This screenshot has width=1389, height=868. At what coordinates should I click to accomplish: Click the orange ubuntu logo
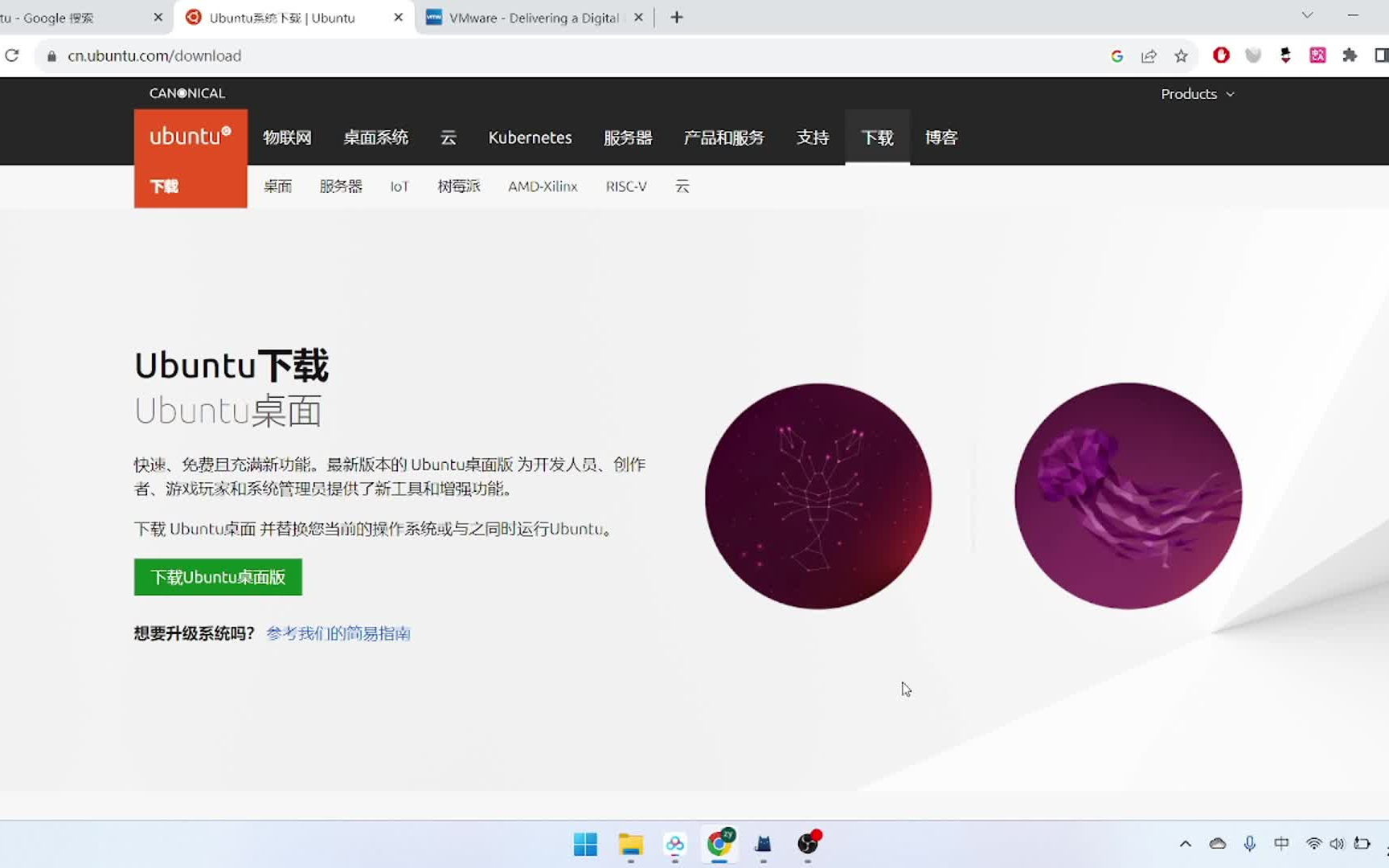pos(191,137)
